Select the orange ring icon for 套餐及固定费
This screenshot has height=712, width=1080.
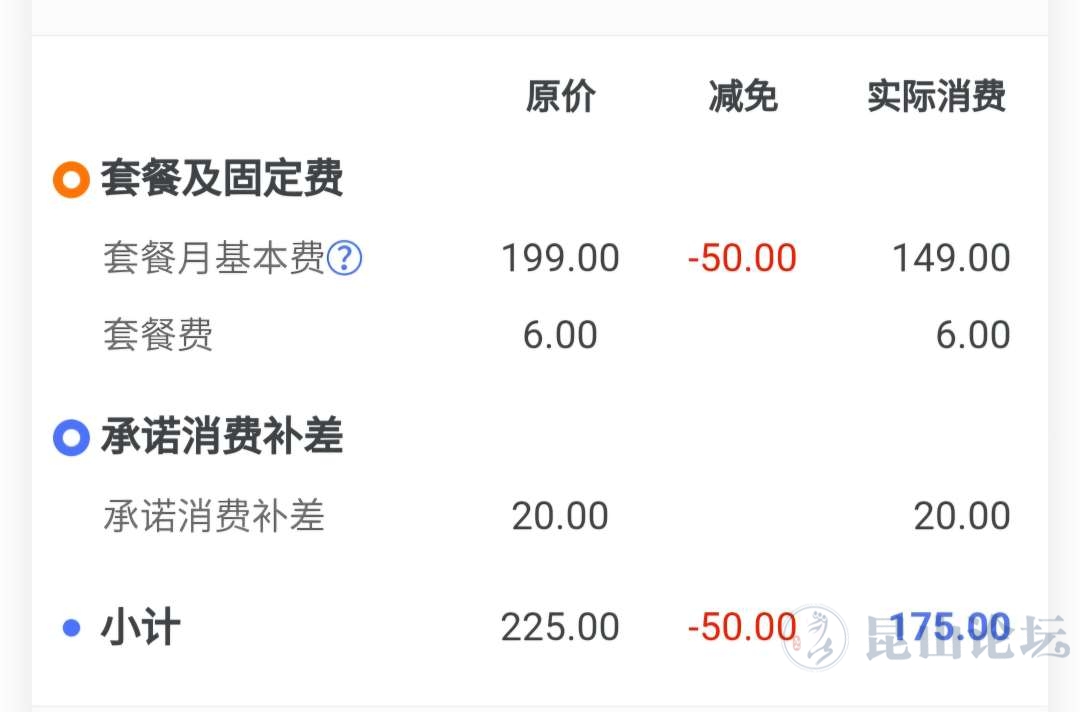point(72,180)
